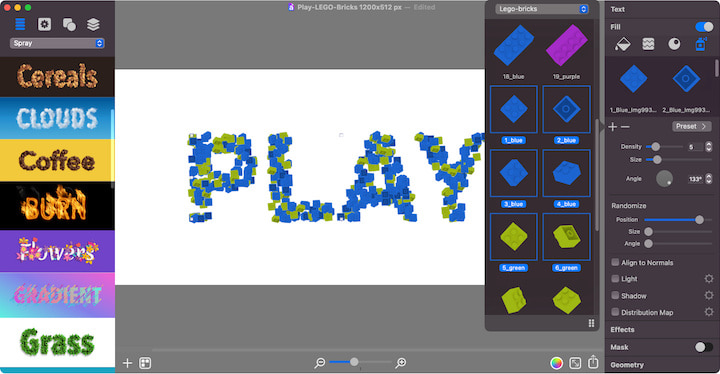This screenshot has width=720, height=374.
Task: Enable the Light checkbox
Action: point(615,278)
